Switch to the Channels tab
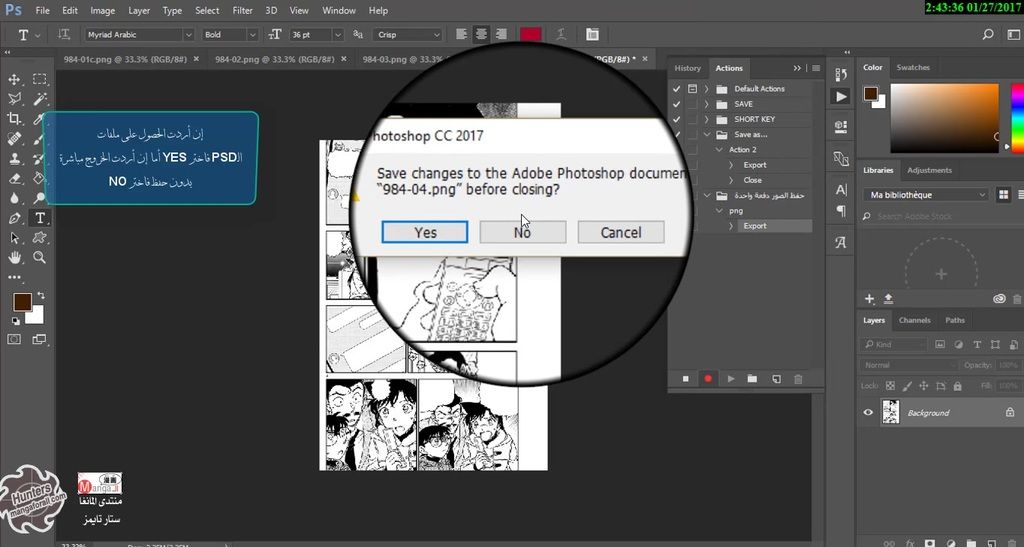The width and height of the screenshot is (1024, 547). click(914, 320)
